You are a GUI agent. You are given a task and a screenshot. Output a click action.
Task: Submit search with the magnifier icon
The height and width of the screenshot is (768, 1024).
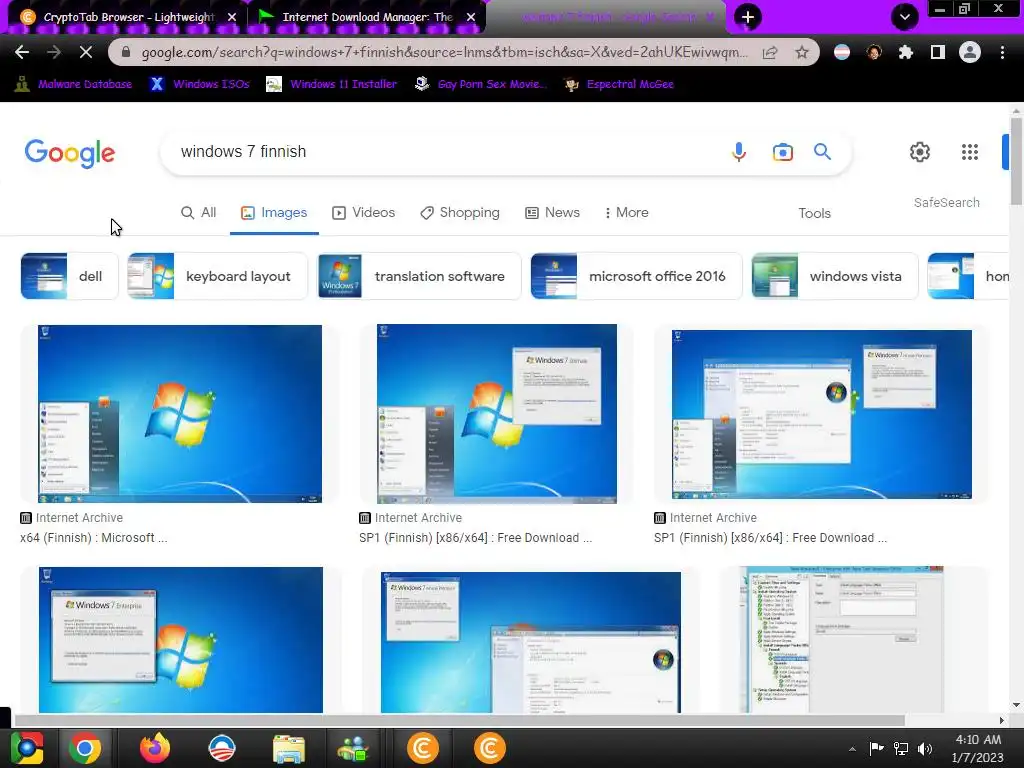822,152
